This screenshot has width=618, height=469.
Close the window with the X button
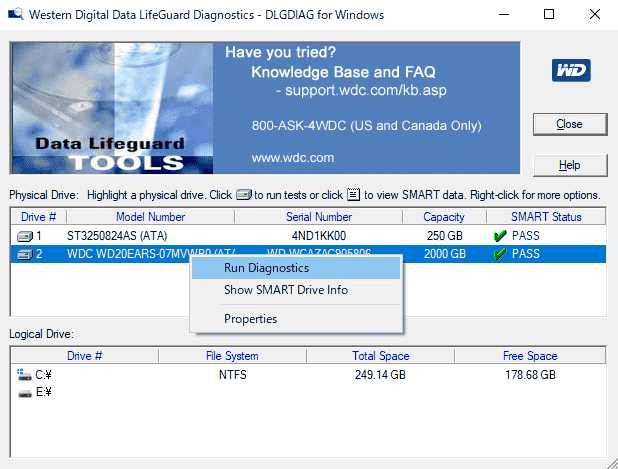(595, 15)
